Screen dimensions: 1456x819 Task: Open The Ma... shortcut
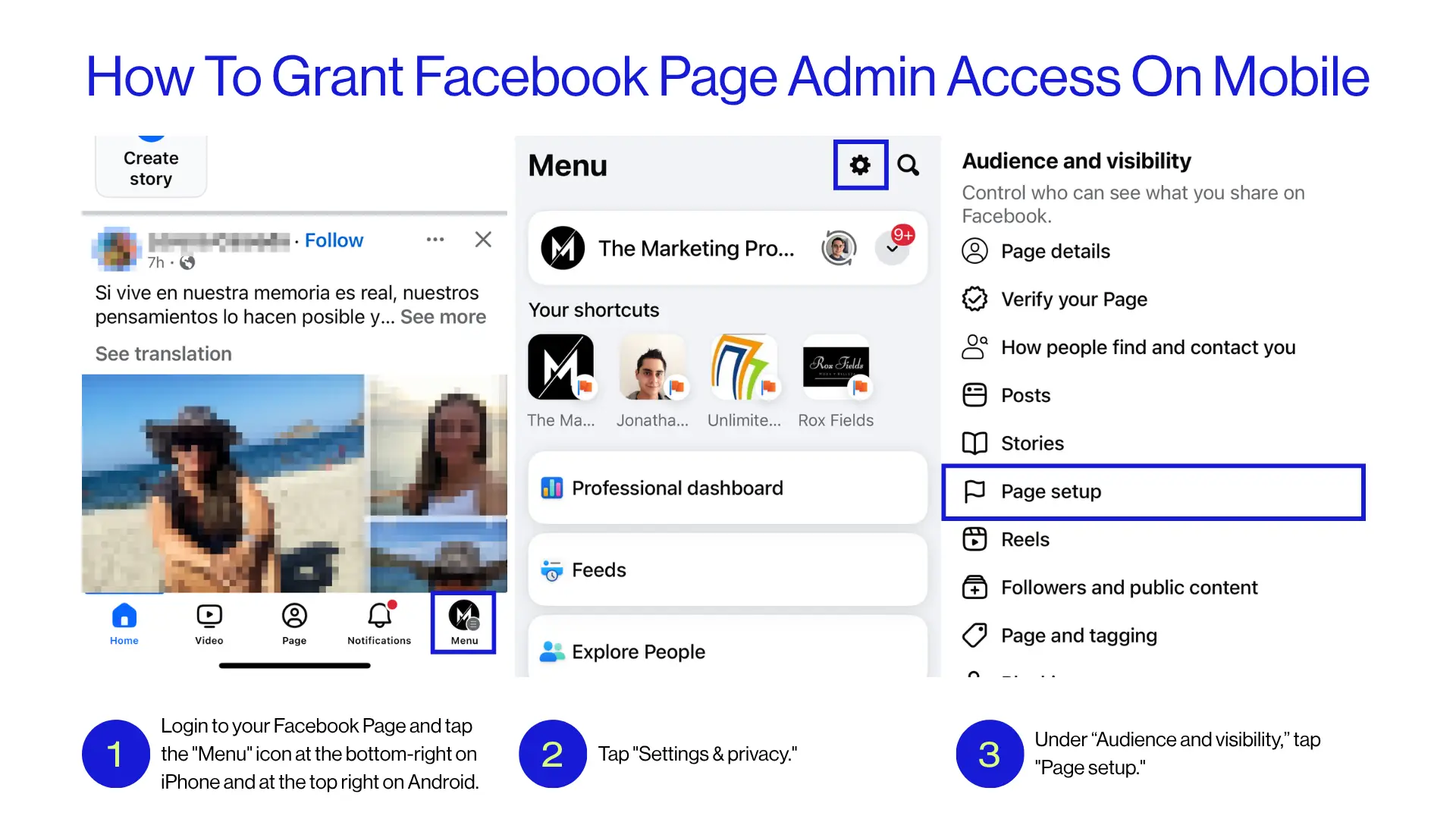pos(561,382)
